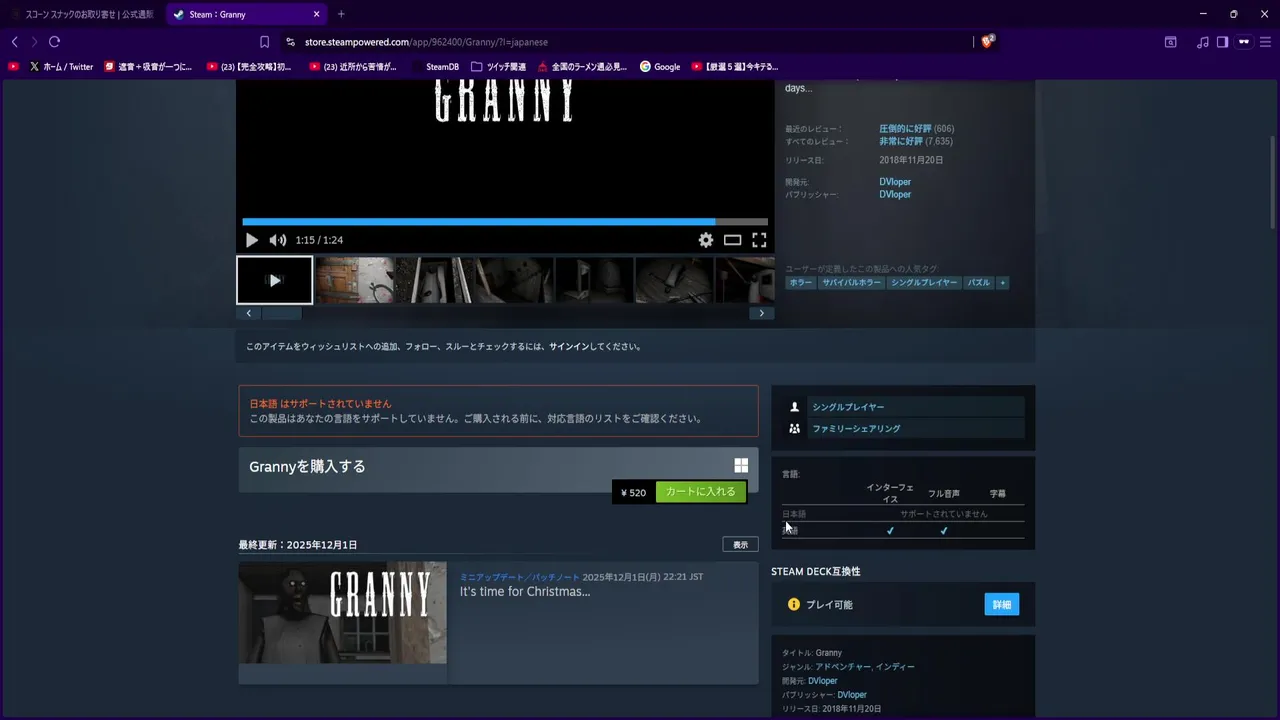Image resolution: width=1280 pixels, height=720 pixels.
Task: Click the Steam Deck 詳細 button
Action: [1002, 604]
